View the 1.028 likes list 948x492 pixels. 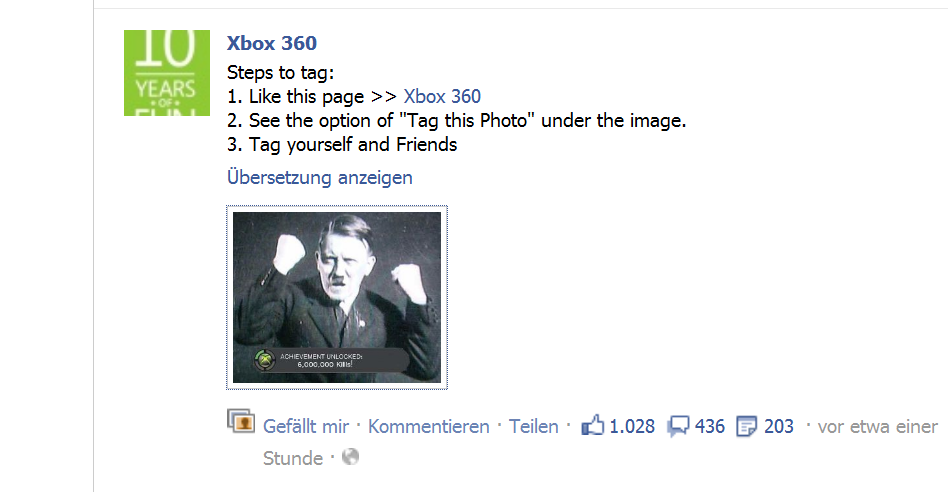(x=632, y=426)
